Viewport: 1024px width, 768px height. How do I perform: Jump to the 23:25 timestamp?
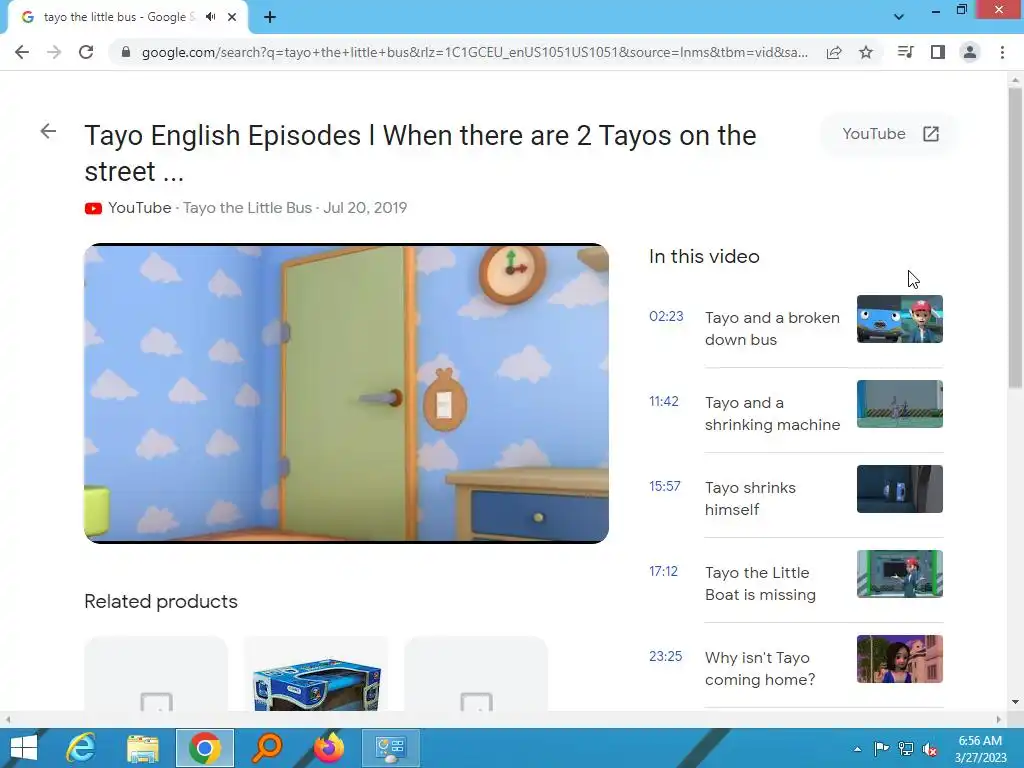(665, 656)
